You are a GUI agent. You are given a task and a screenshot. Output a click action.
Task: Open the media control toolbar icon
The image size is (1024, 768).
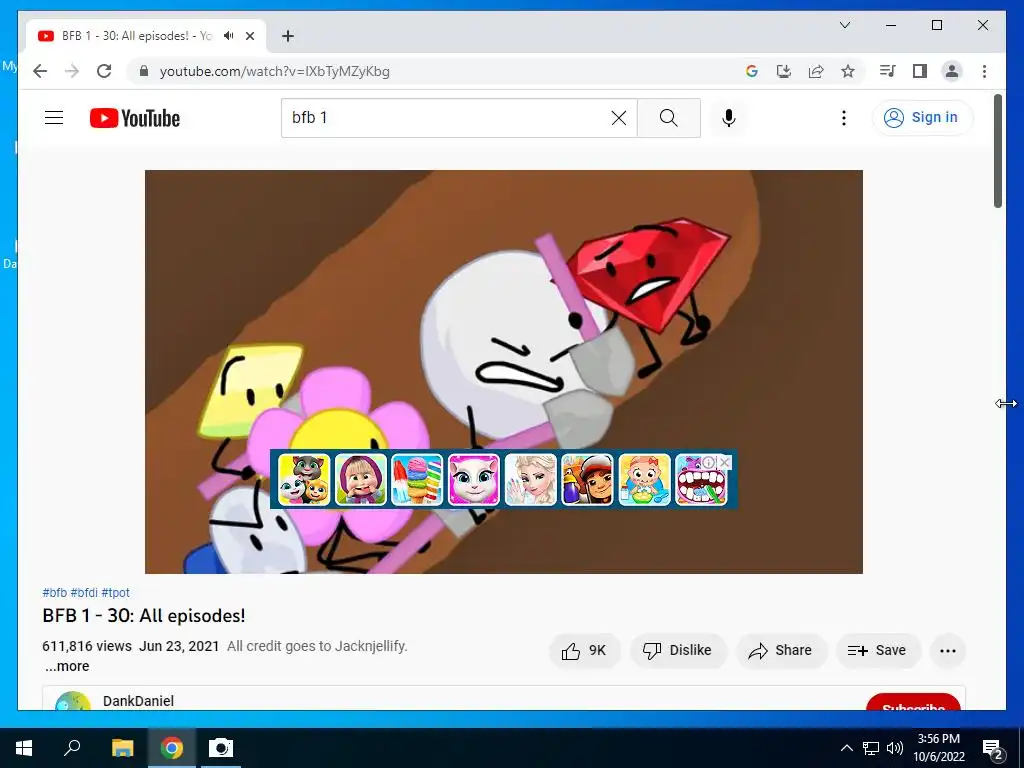coord(888,71)
